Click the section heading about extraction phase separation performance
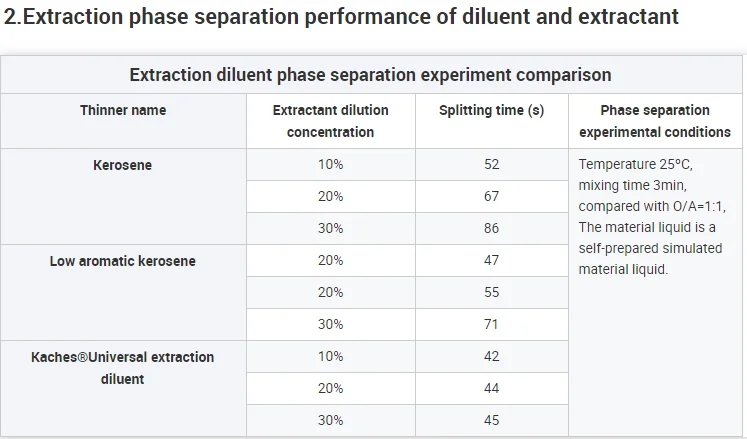The image size is (747, 439). 342,17
